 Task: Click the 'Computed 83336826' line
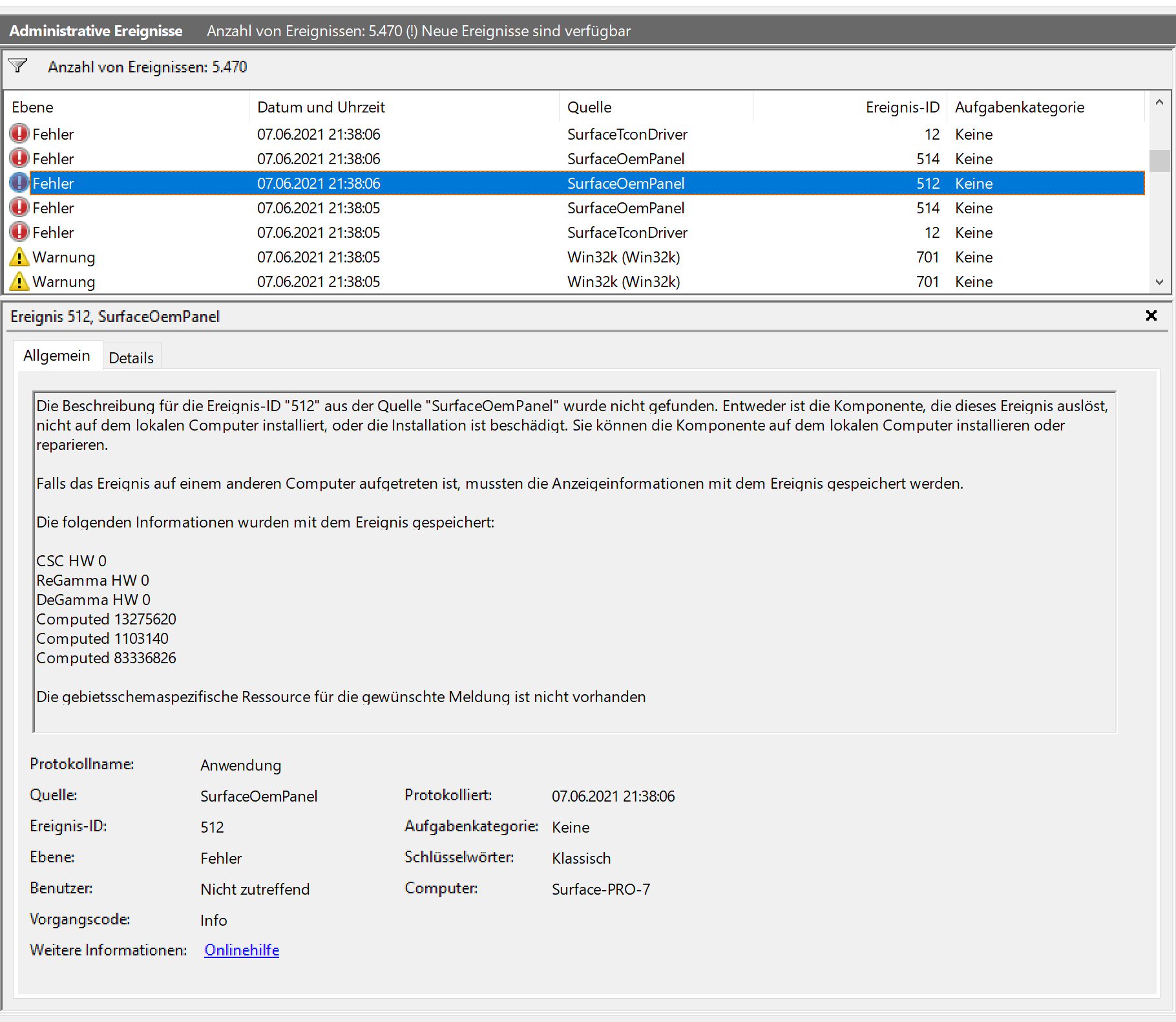pos(106,658)
